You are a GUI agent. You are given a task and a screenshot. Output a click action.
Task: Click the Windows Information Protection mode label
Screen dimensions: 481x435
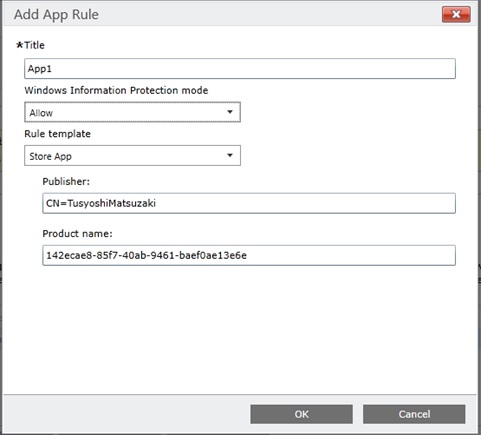[116, 90]
